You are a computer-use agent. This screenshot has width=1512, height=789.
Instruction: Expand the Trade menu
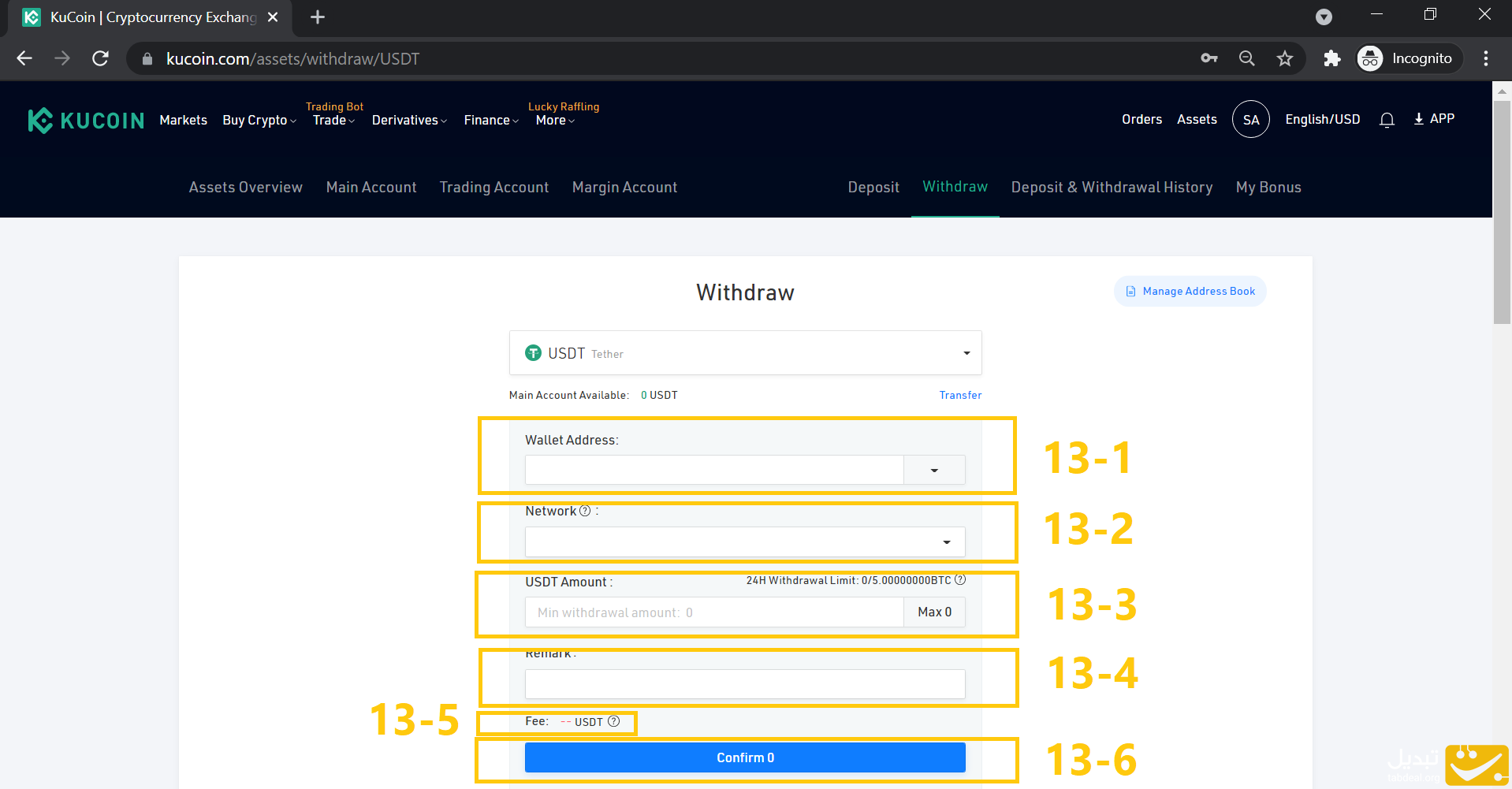pos(333,120)
